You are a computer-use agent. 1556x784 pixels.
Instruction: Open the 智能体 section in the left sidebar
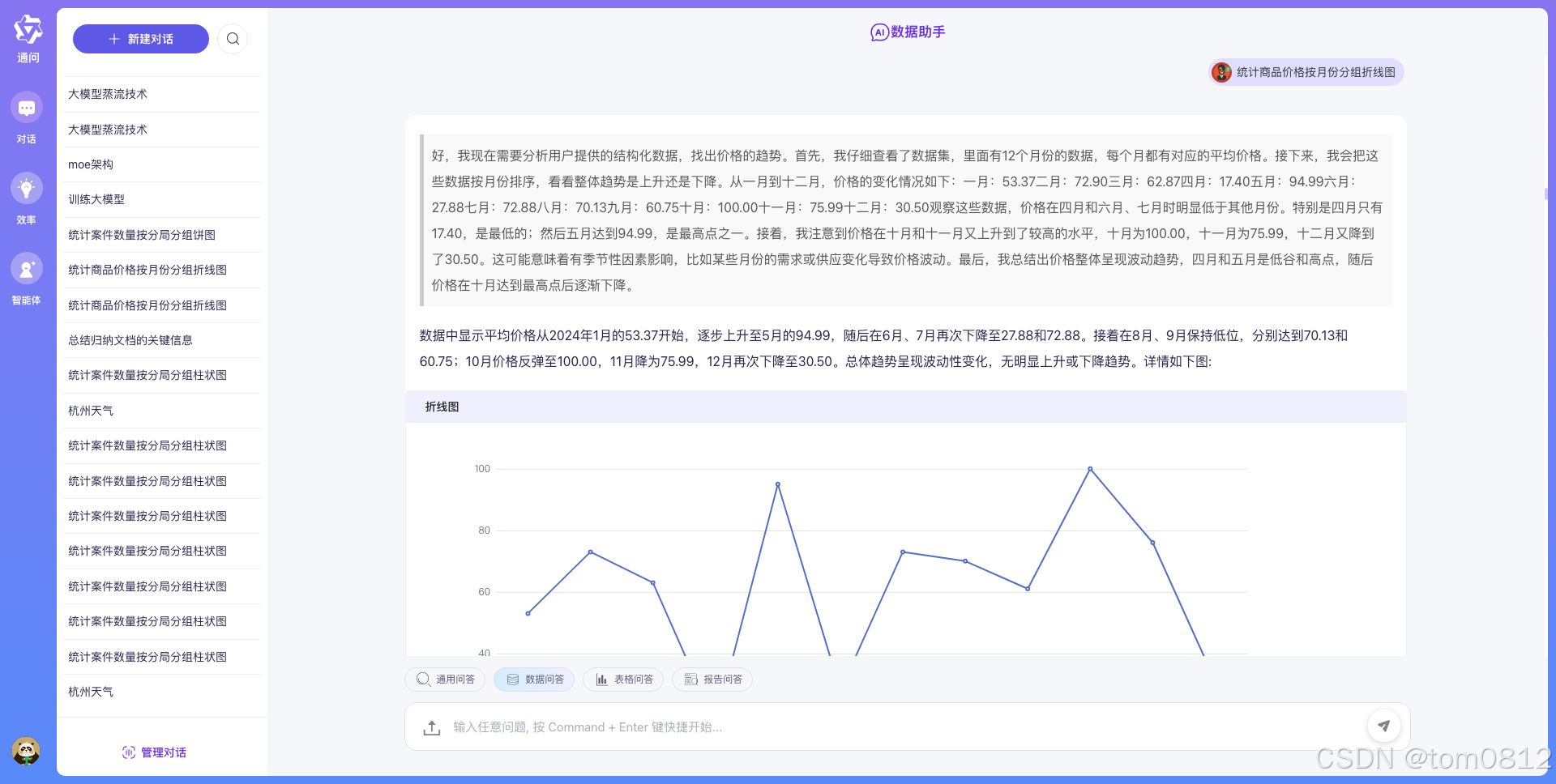(x=27, y=279)
